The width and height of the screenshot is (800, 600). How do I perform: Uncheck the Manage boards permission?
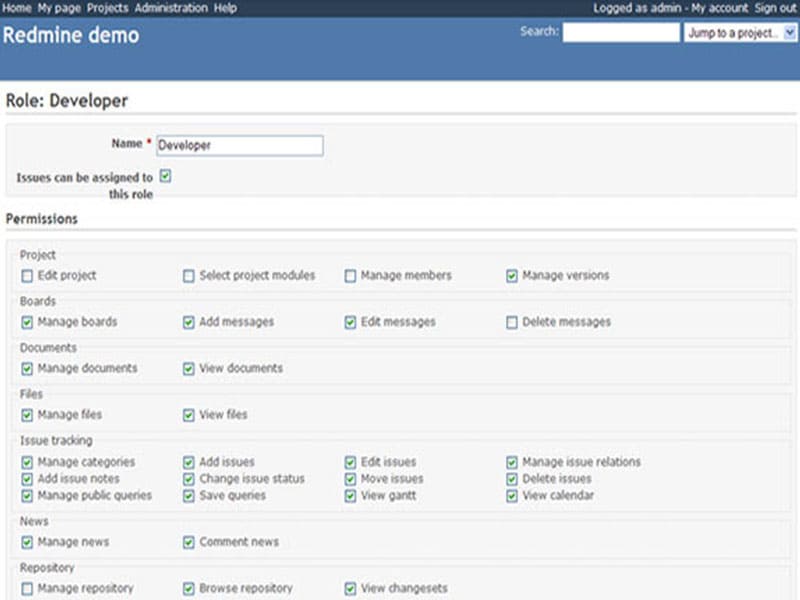pos(25,322)
